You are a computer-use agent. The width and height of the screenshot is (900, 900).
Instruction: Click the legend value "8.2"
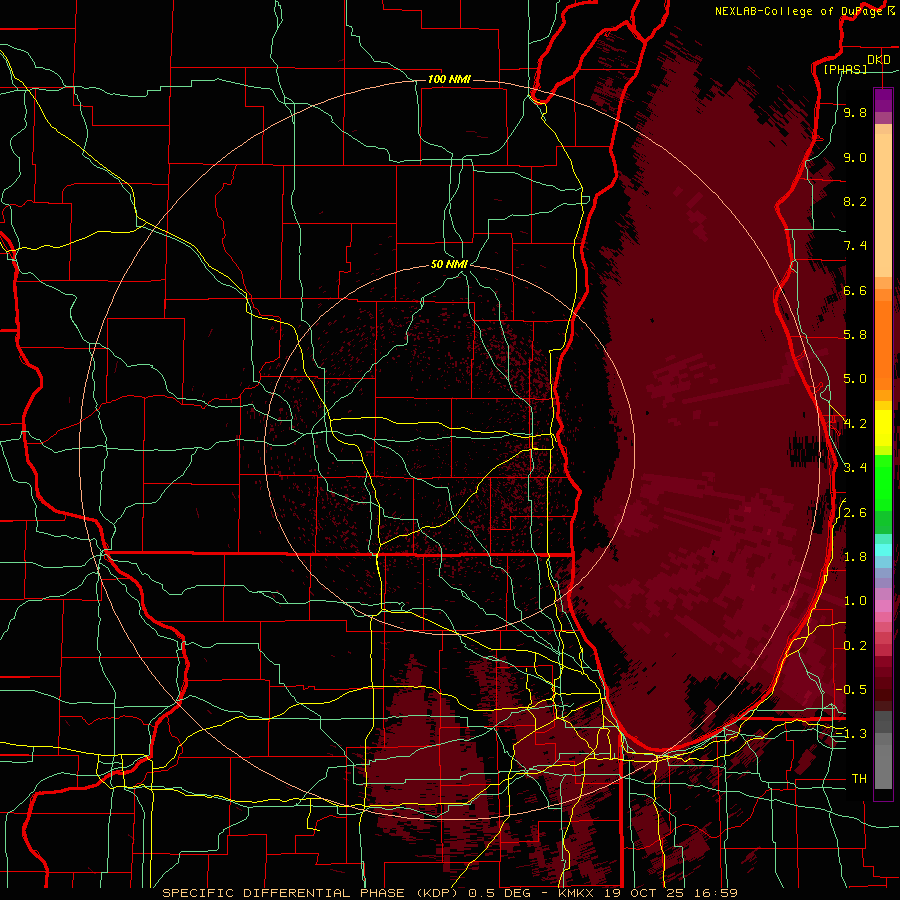click(855, 201)
